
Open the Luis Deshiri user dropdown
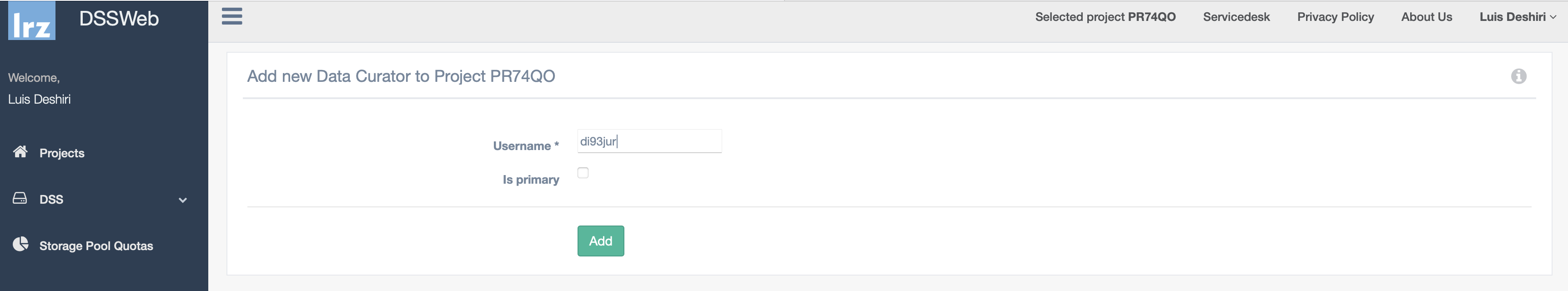click(x=1518, y=17)
